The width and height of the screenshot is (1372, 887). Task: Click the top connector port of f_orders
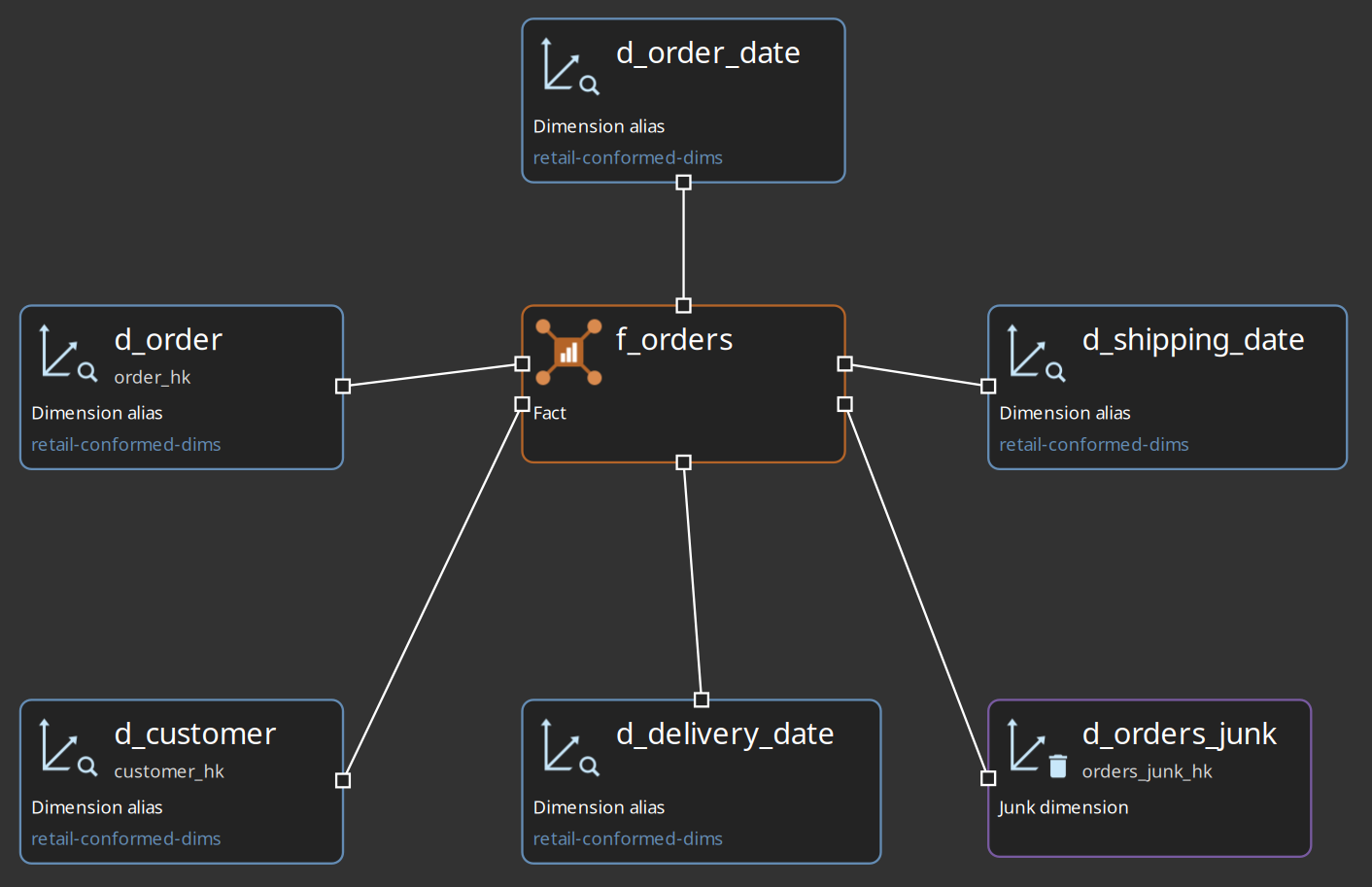pyautogui.click(x=683, y=305)
